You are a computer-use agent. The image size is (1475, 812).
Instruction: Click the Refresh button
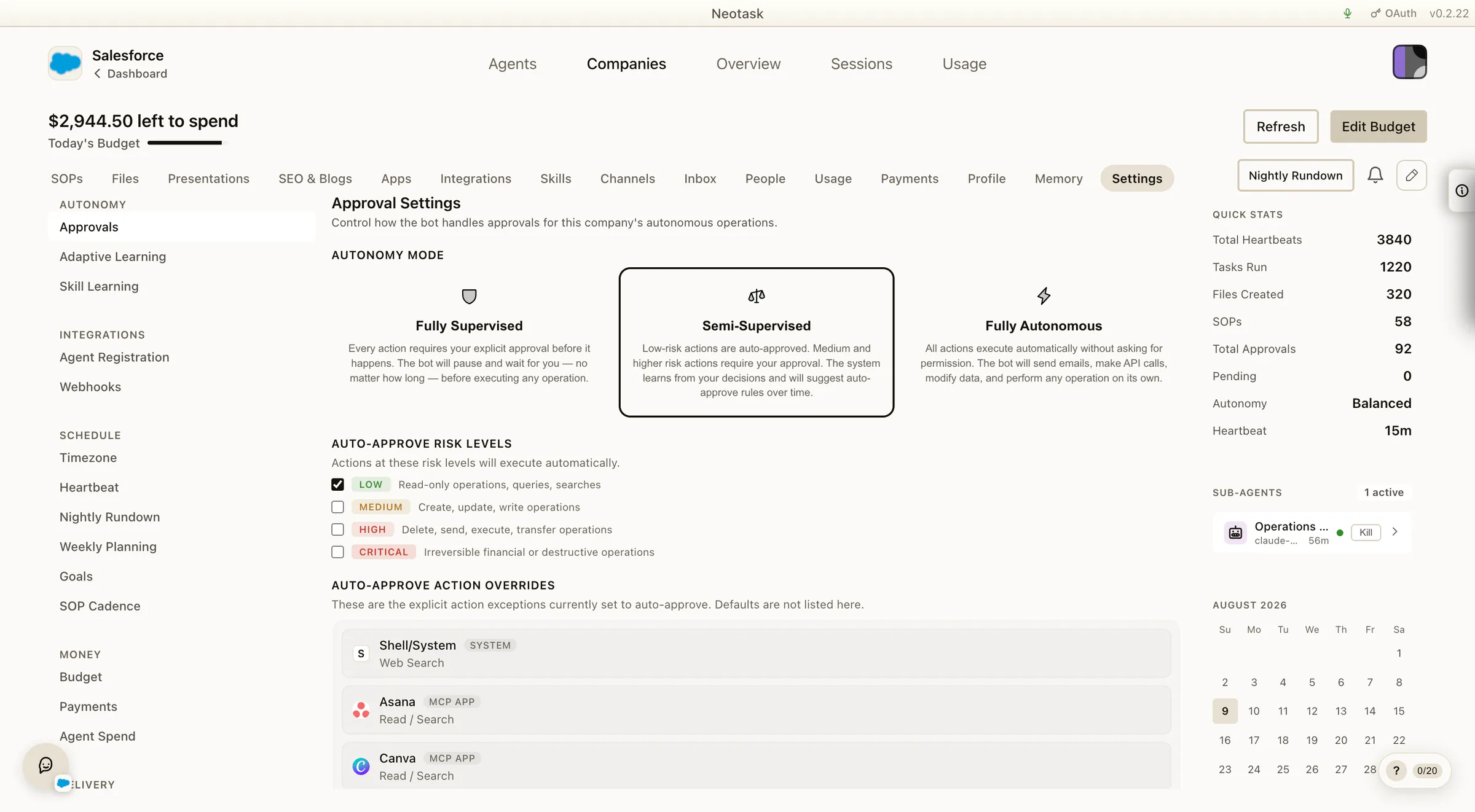pos(1280,127)
